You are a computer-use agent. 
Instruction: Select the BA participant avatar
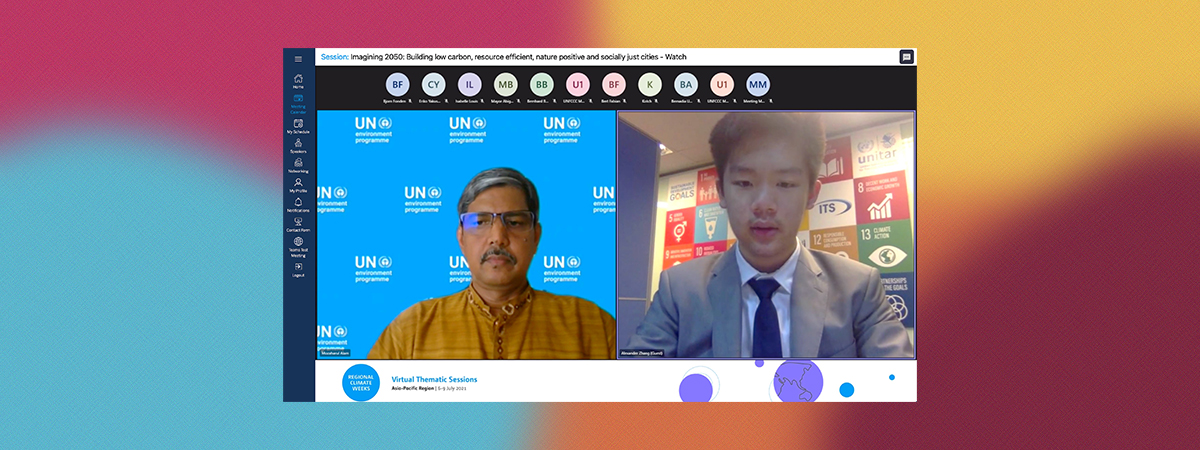[x=685, y=85]
